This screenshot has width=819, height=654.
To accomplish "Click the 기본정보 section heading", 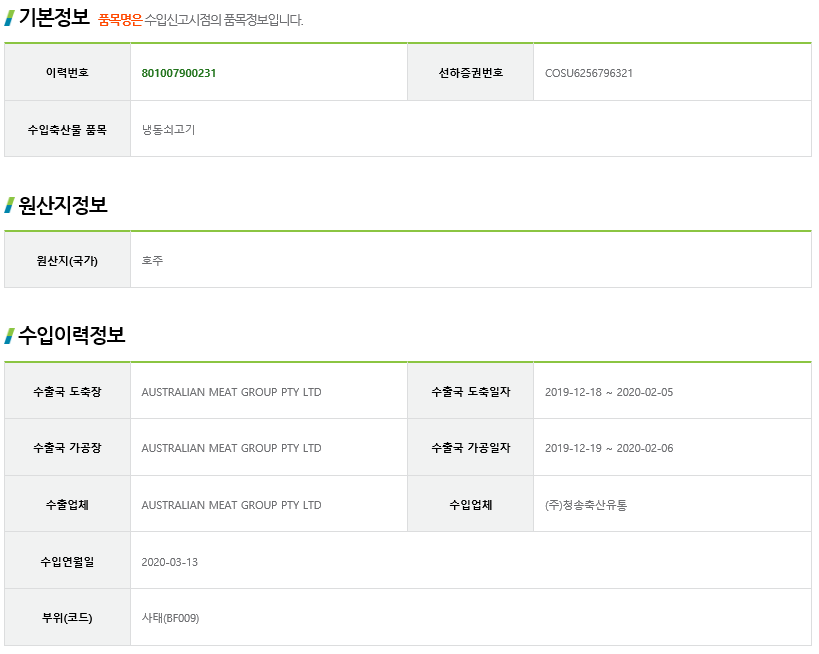I will pyautogui.click(x=54, y=18).
